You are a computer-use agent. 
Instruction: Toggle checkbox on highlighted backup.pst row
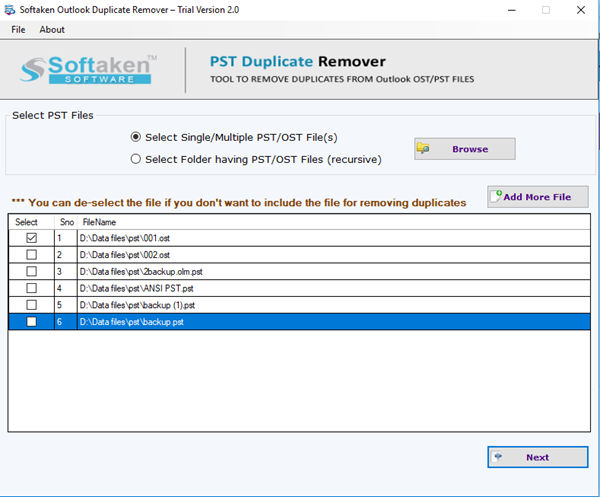coord(32,322)
